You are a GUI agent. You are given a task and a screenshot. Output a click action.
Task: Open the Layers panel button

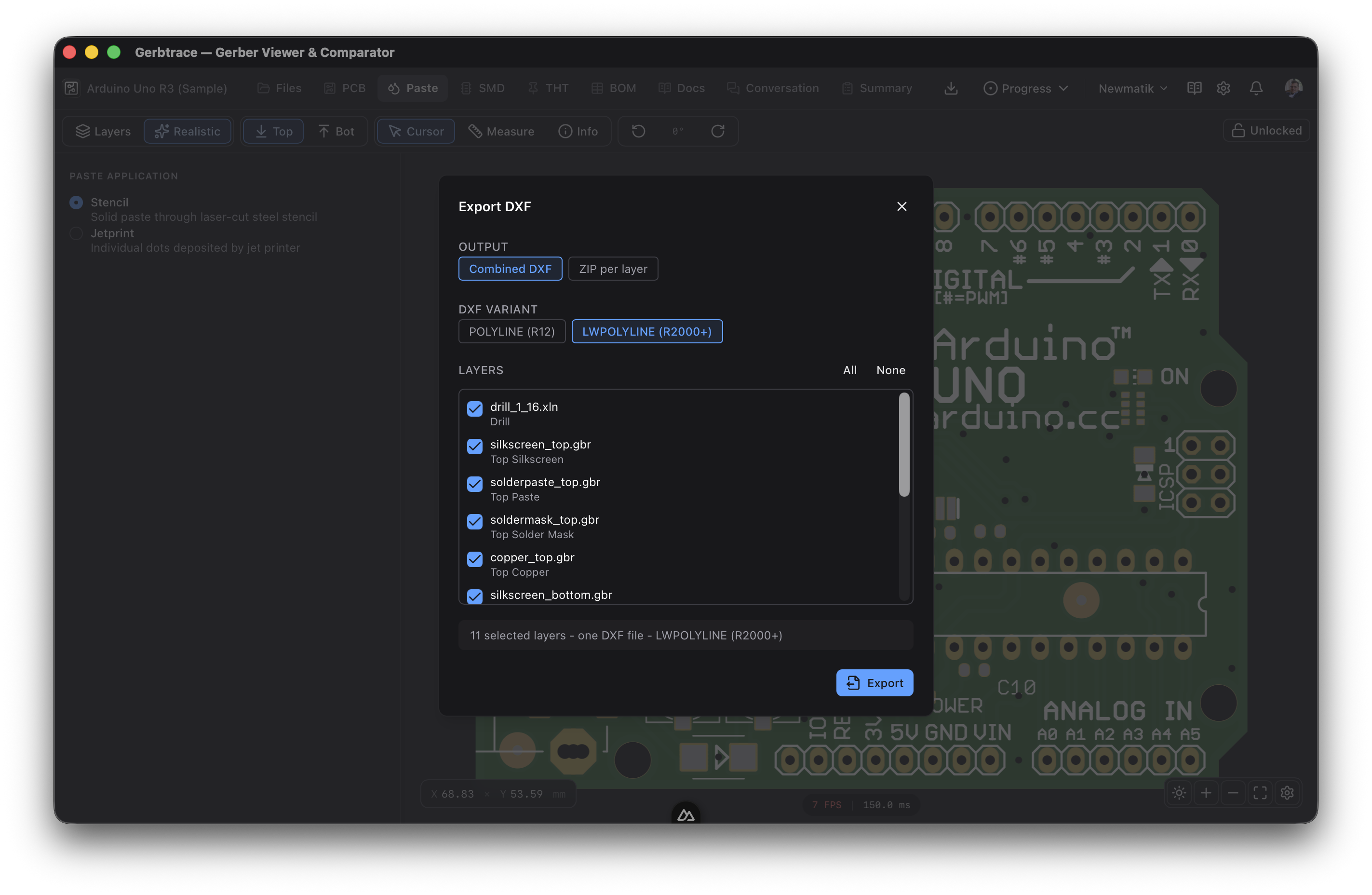(x=103, y=132)
